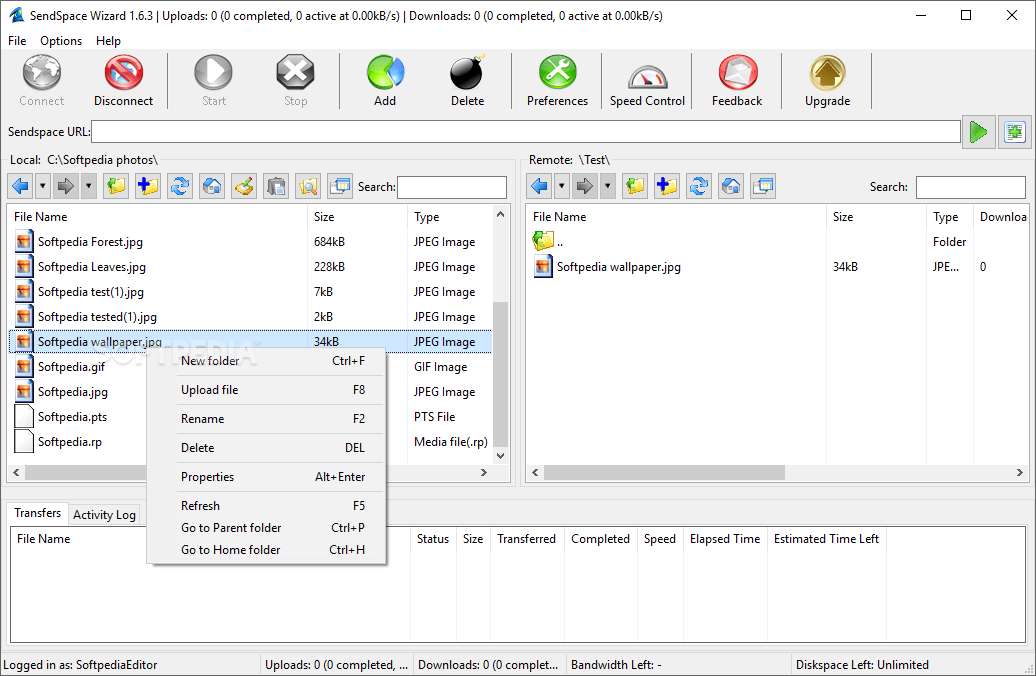The height and width of the screenshot is (676, 1036).
Task: Go to Home folder in Remote pane
Action: click(731, 186)
